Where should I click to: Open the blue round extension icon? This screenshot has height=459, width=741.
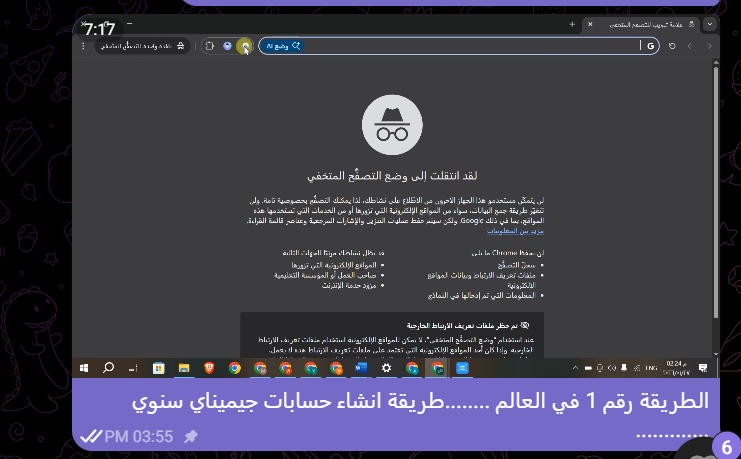(227, 46)
